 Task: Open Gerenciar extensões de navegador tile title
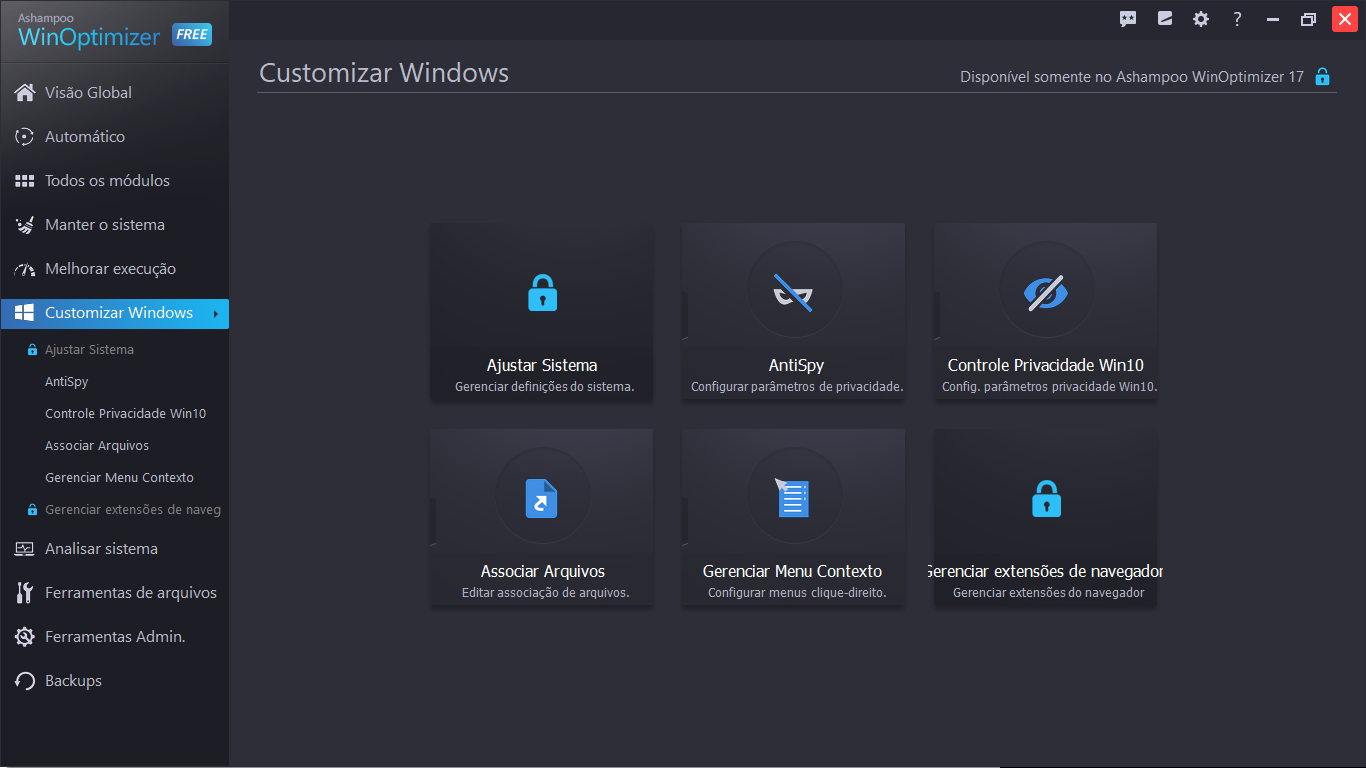click(x=1046, y=571)
